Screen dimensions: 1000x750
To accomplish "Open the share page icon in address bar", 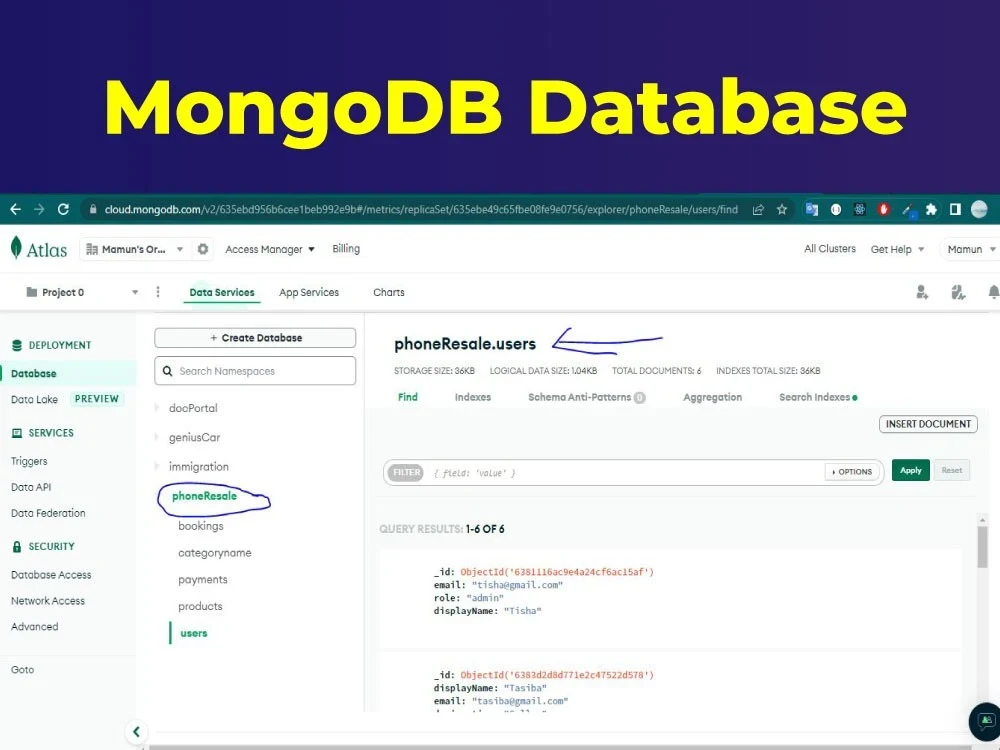I will [x=758, y=209].
